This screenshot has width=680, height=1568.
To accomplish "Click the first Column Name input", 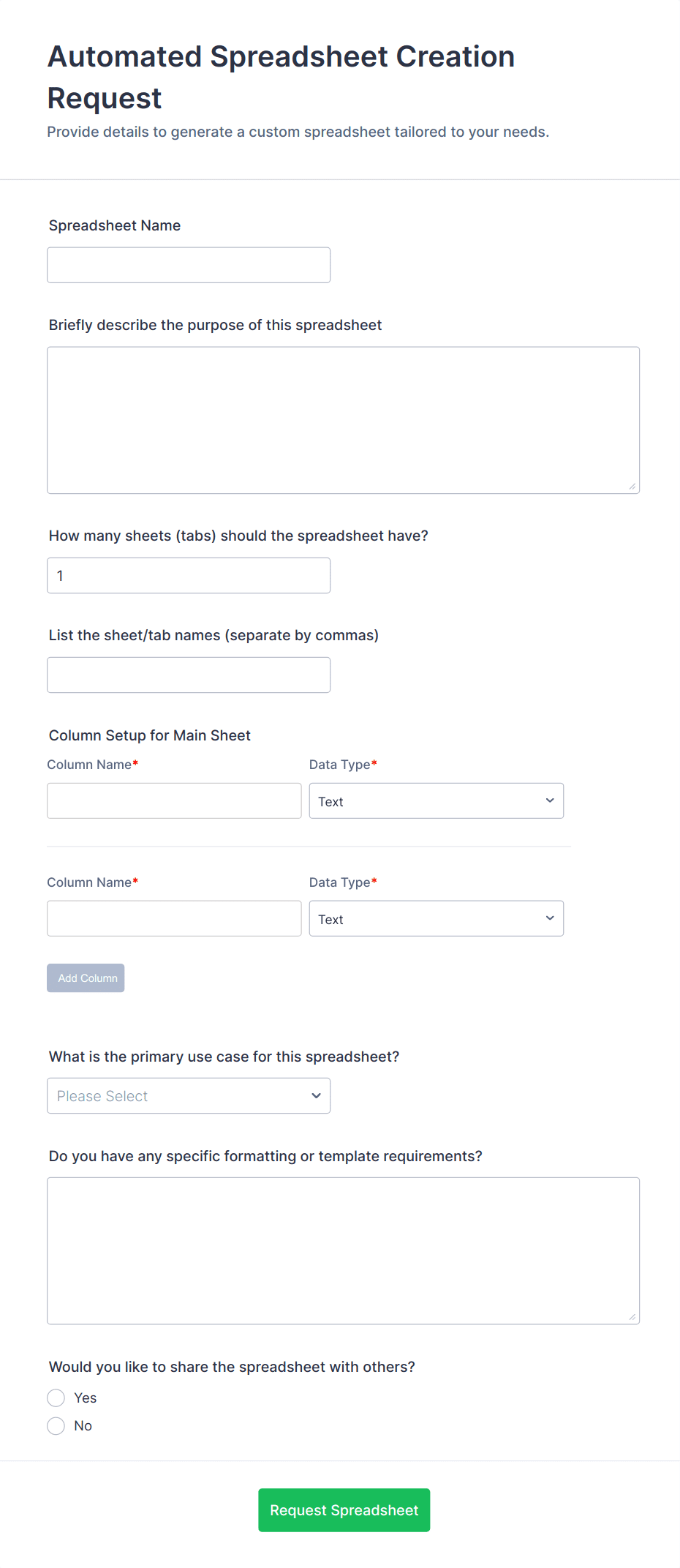I will pos(174,801).
